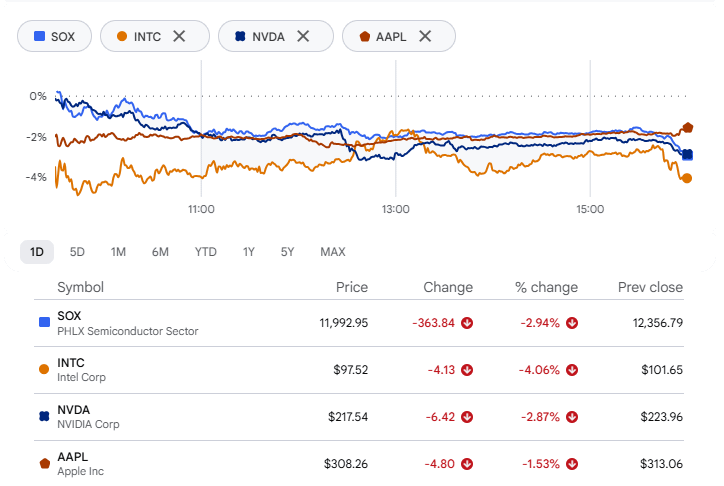This screenshot has height=486, width=724.
Task: Click the -2% axis label
Action: pos(36,137)
